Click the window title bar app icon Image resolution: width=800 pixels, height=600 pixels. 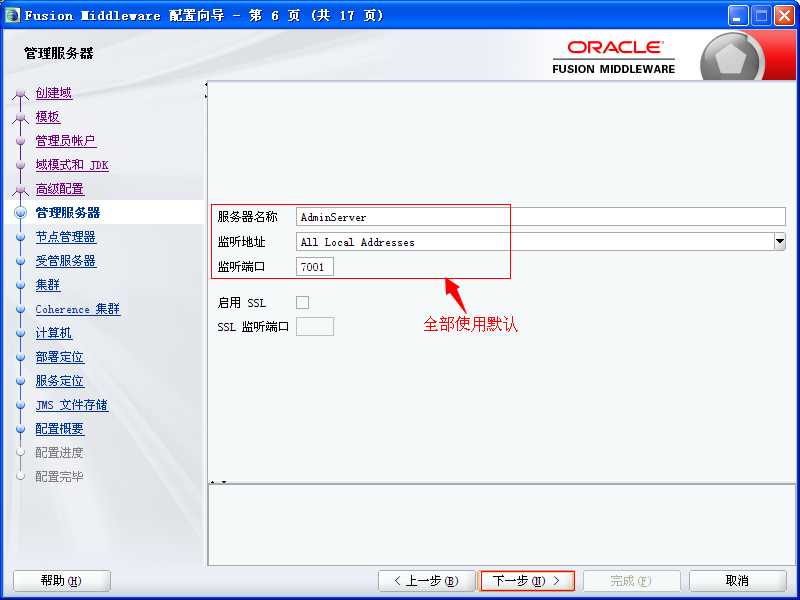coord(12,15)
